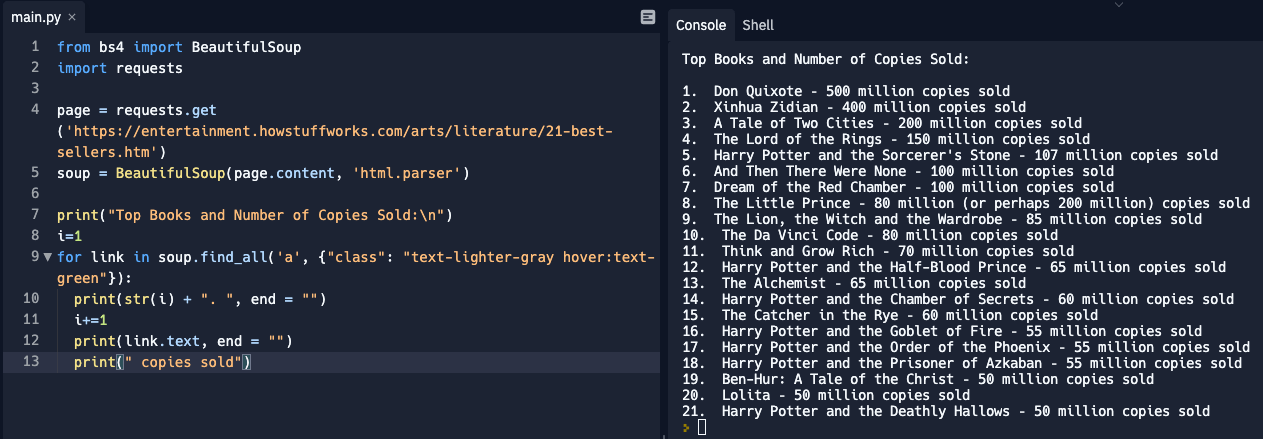The image size is (1263, 439).
Task: Close the main.py editor tab
Action: click(72, 18)
